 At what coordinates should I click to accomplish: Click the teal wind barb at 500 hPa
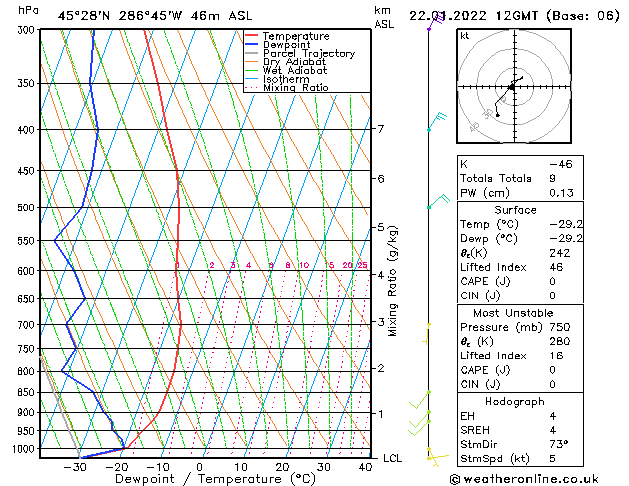(x=439, y=200)
